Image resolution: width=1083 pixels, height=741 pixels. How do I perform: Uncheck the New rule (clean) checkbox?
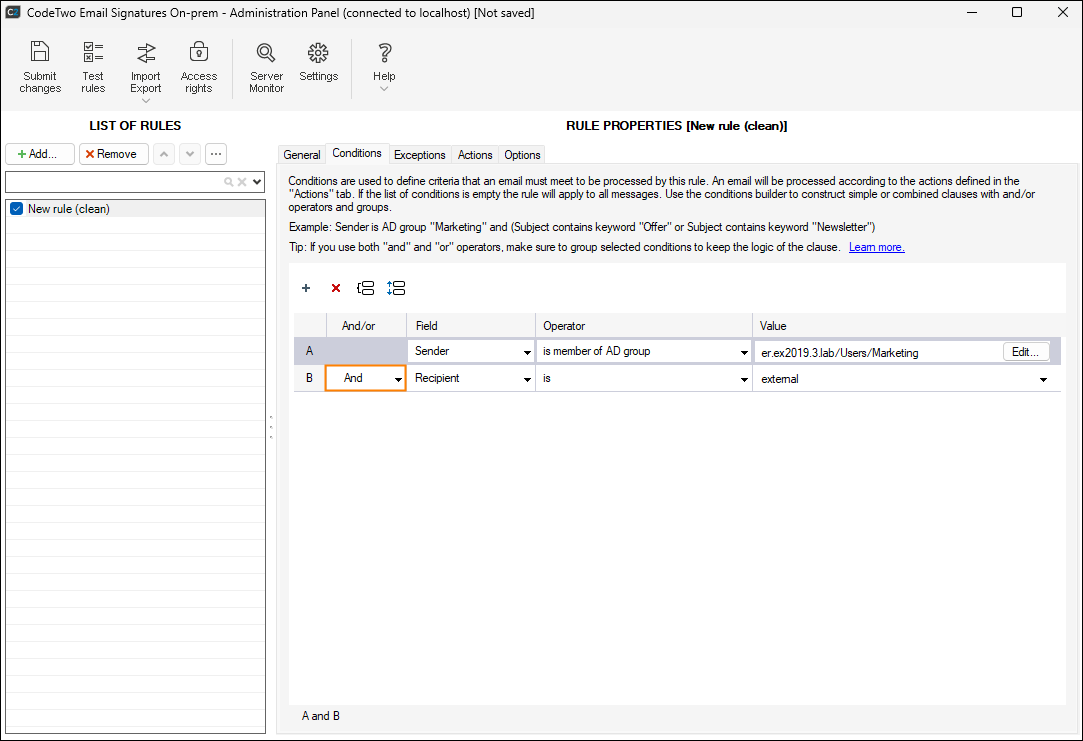point(17,209)
